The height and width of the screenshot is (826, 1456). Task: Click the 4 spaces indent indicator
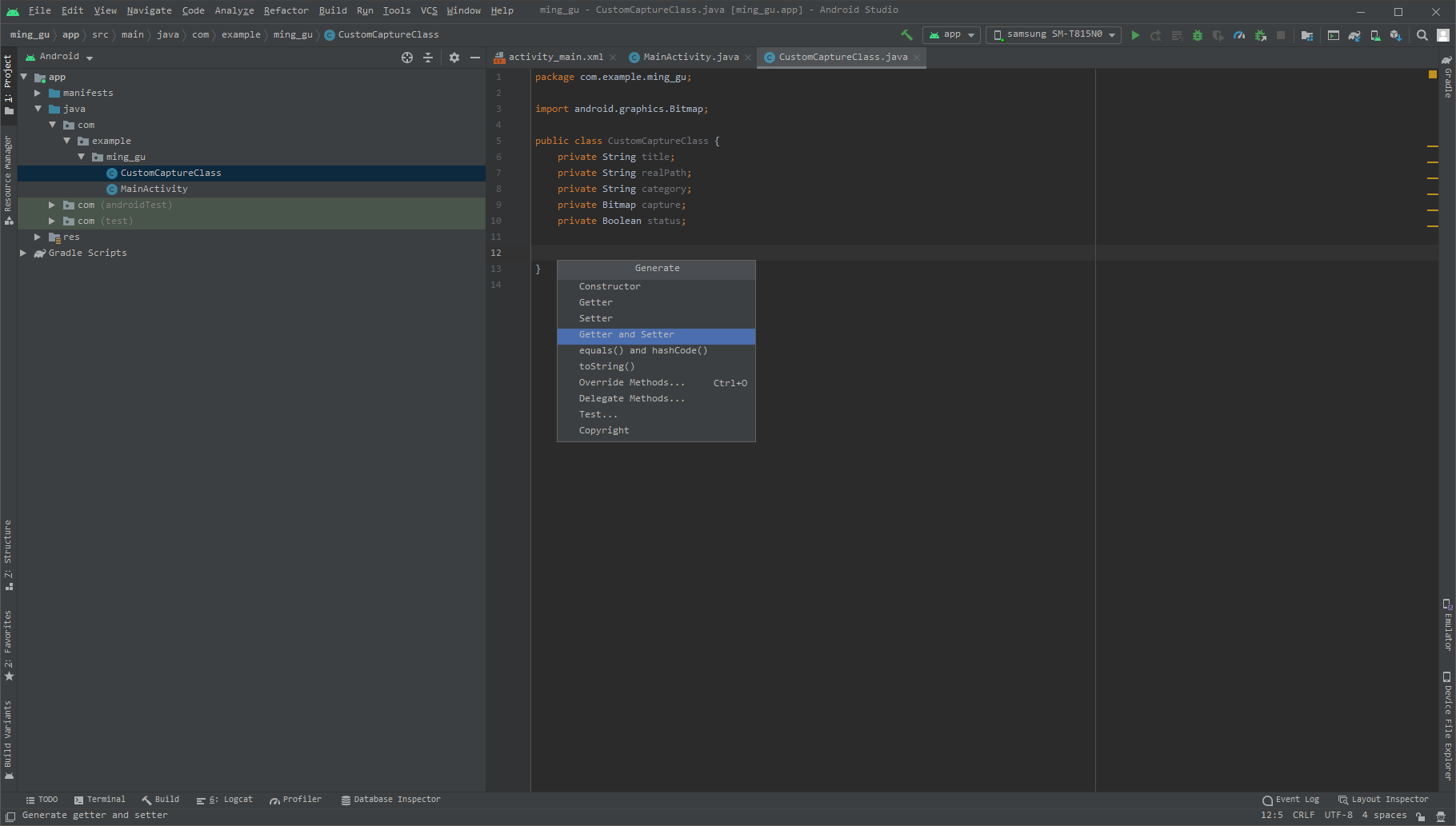1384,816
